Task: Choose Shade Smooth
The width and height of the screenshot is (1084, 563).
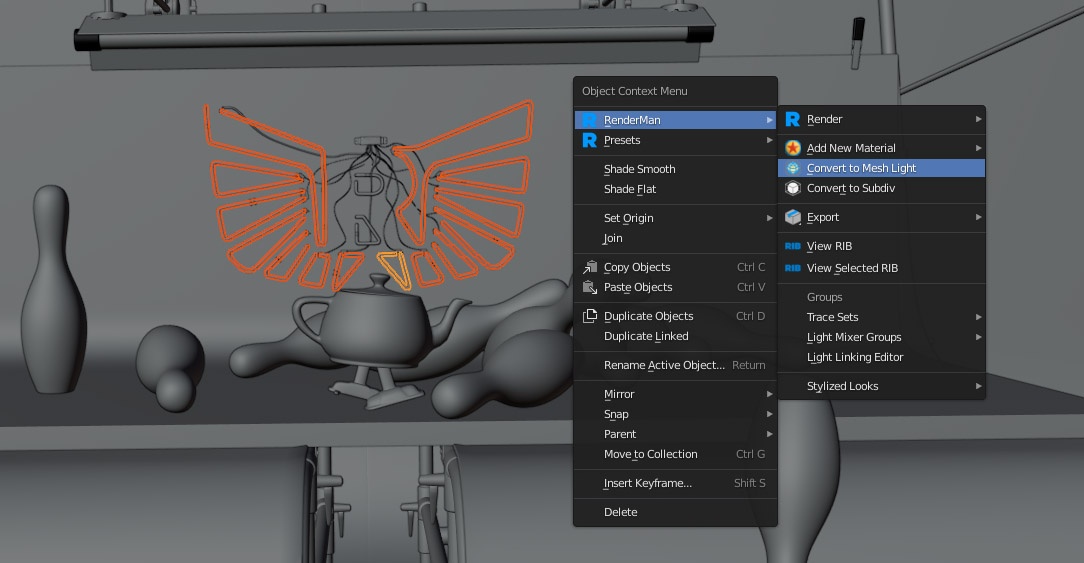Action: tap(639, 169)
